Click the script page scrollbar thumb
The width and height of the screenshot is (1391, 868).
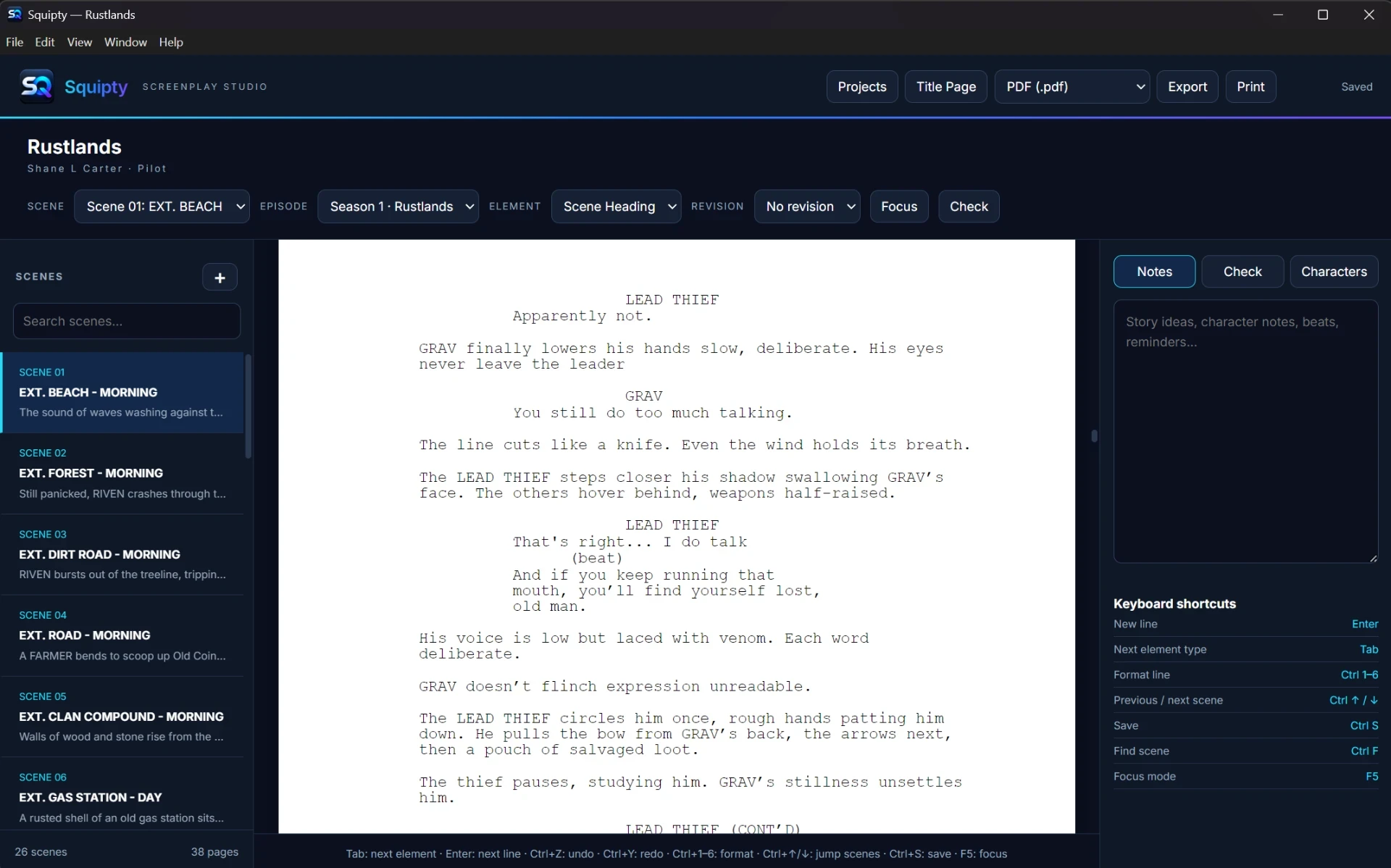(x=1094, y=436)
